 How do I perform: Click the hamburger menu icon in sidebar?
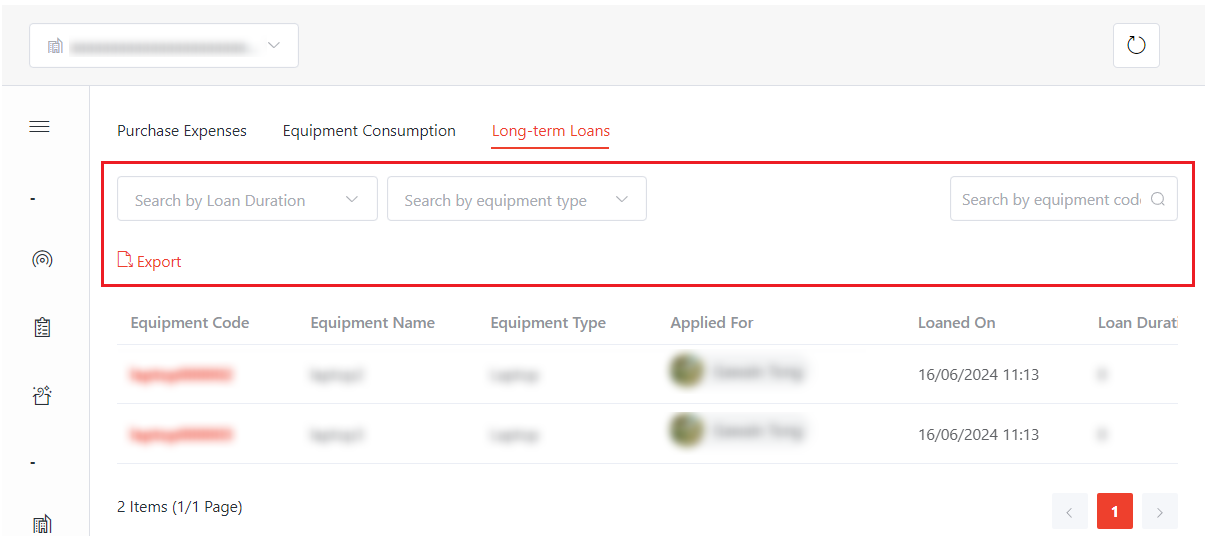click(40, 127)
